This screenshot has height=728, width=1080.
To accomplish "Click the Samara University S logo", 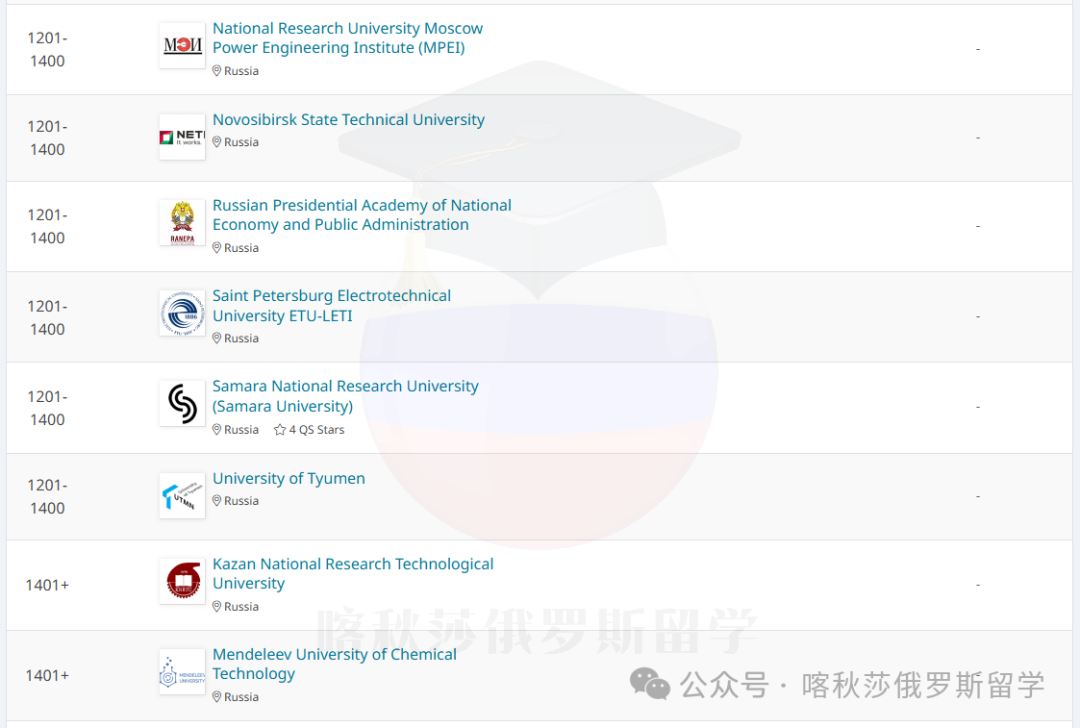I will [x=183, y=403].
